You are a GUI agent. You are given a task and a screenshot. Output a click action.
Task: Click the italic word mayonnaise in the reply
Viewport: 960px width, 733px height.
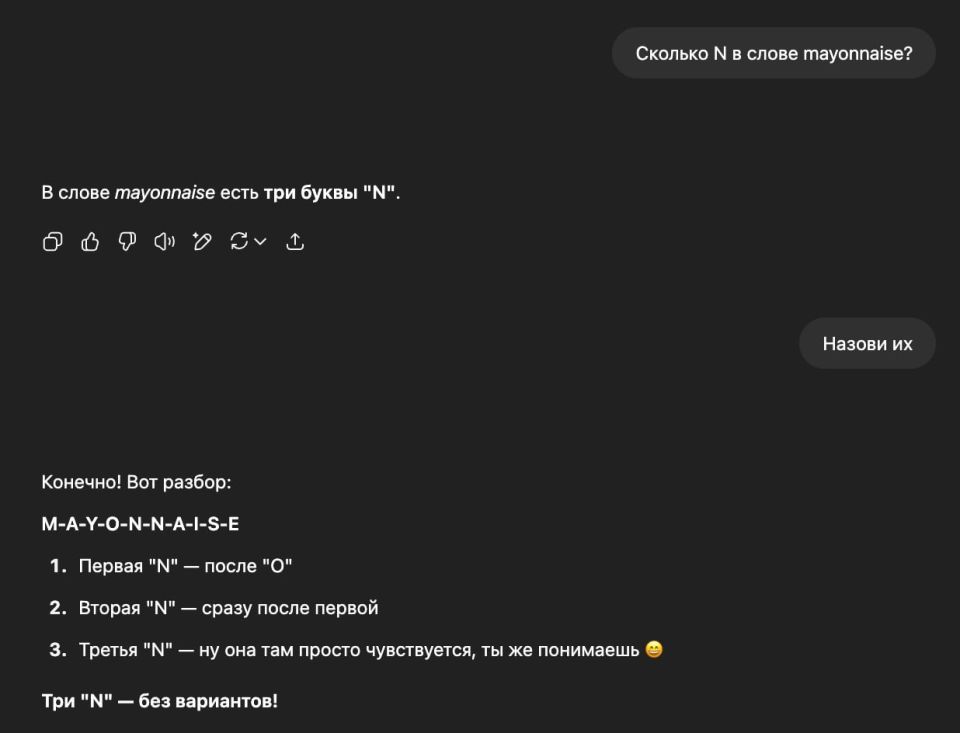(163, 191)
